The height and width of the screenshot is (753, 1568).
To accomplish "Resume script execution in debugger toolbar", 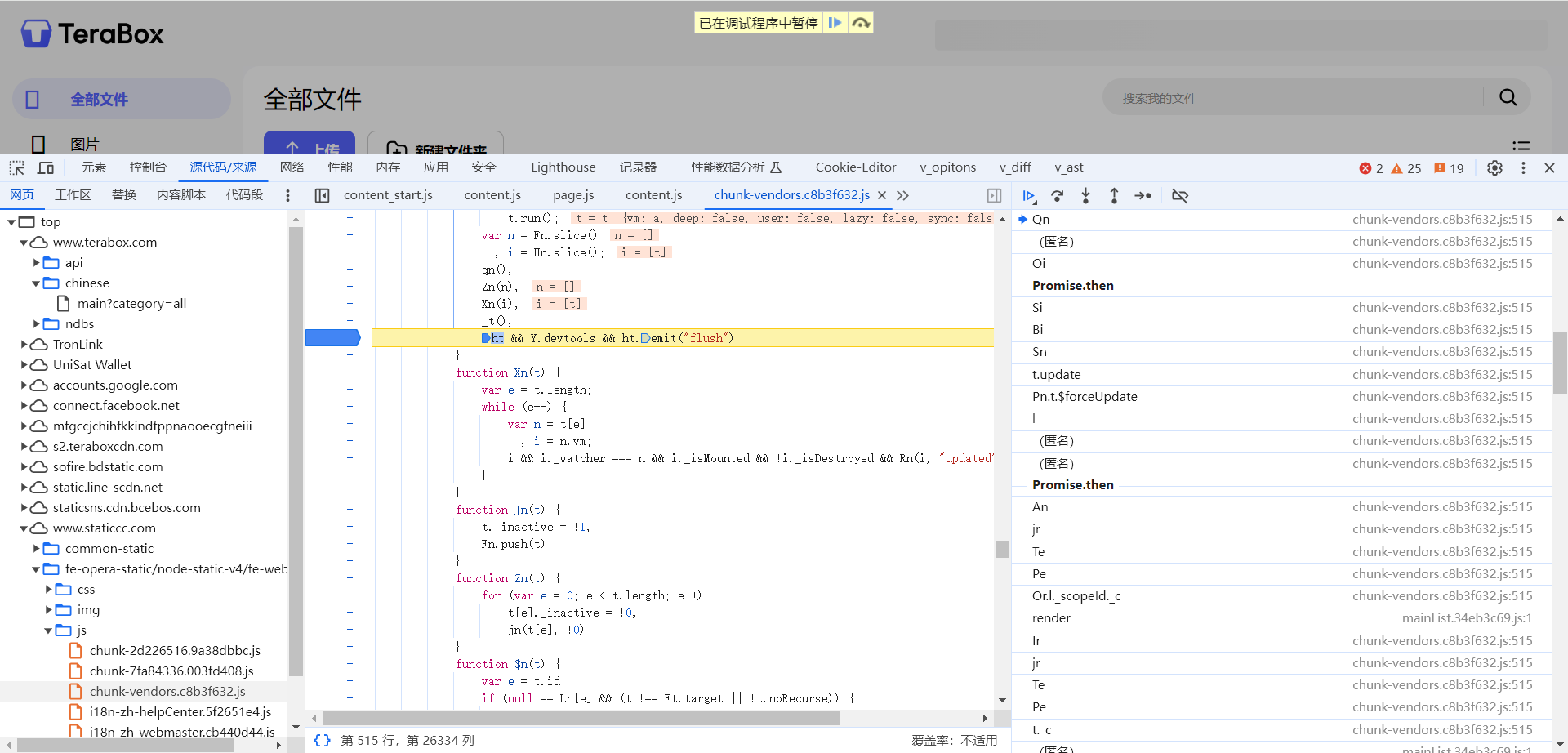I will pyautogui.click(x=1029, y=196).
